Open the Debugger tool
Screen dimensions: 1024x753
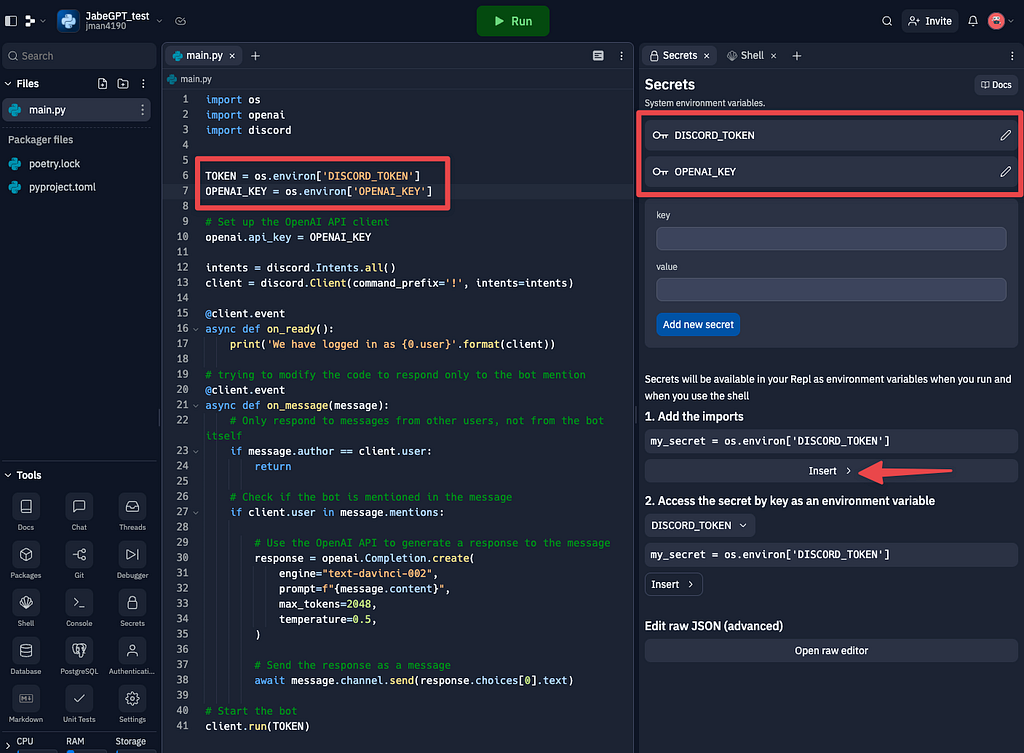tap(132, 561)
